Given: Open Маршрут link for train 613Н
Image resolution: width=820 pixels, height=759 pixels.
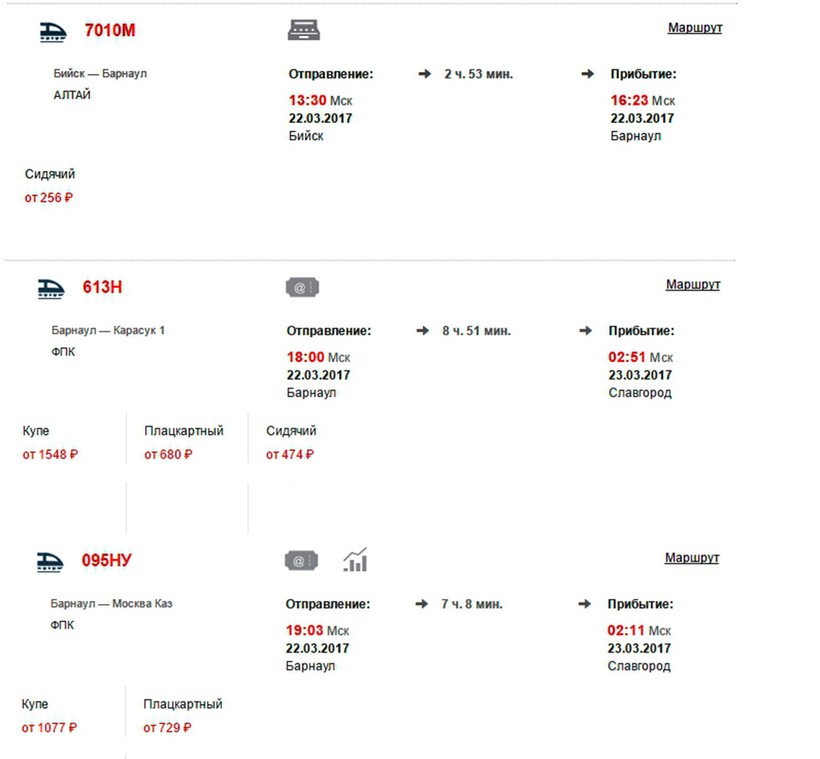Looking at the screenshot, I should click(x=693, y=285).
